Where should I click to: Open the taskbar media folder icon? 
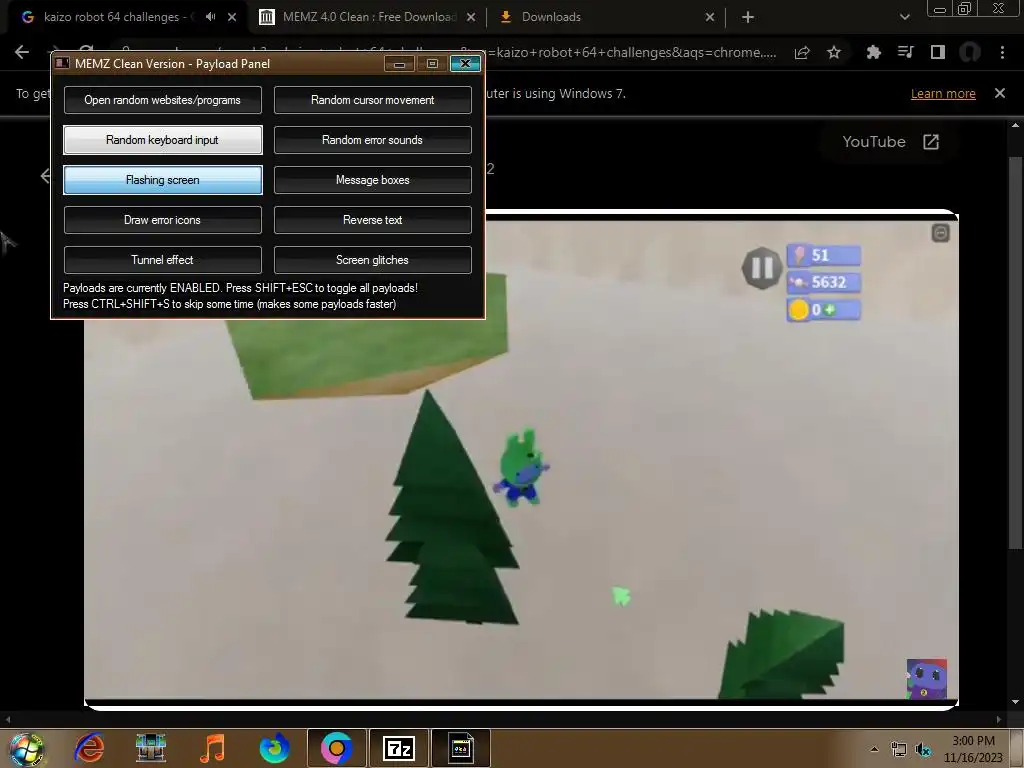tap(151, 748)
